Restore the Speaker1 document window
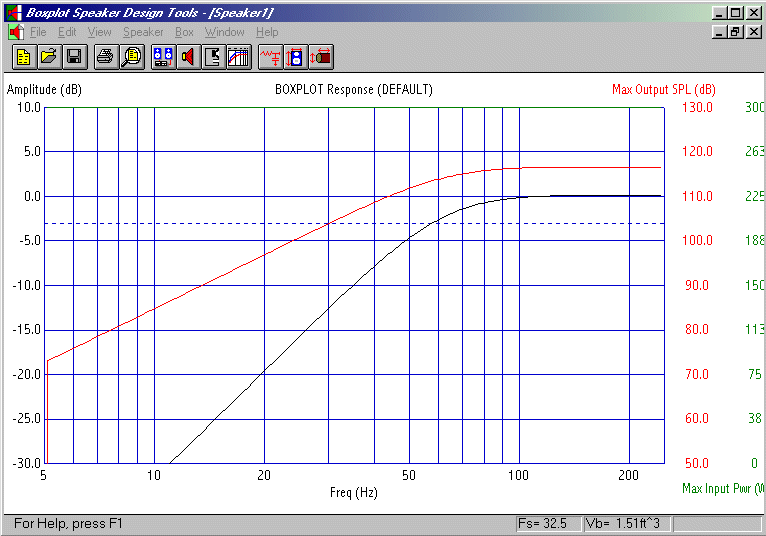766x536 pixels. pyautogui.click(x=735, y=32)
